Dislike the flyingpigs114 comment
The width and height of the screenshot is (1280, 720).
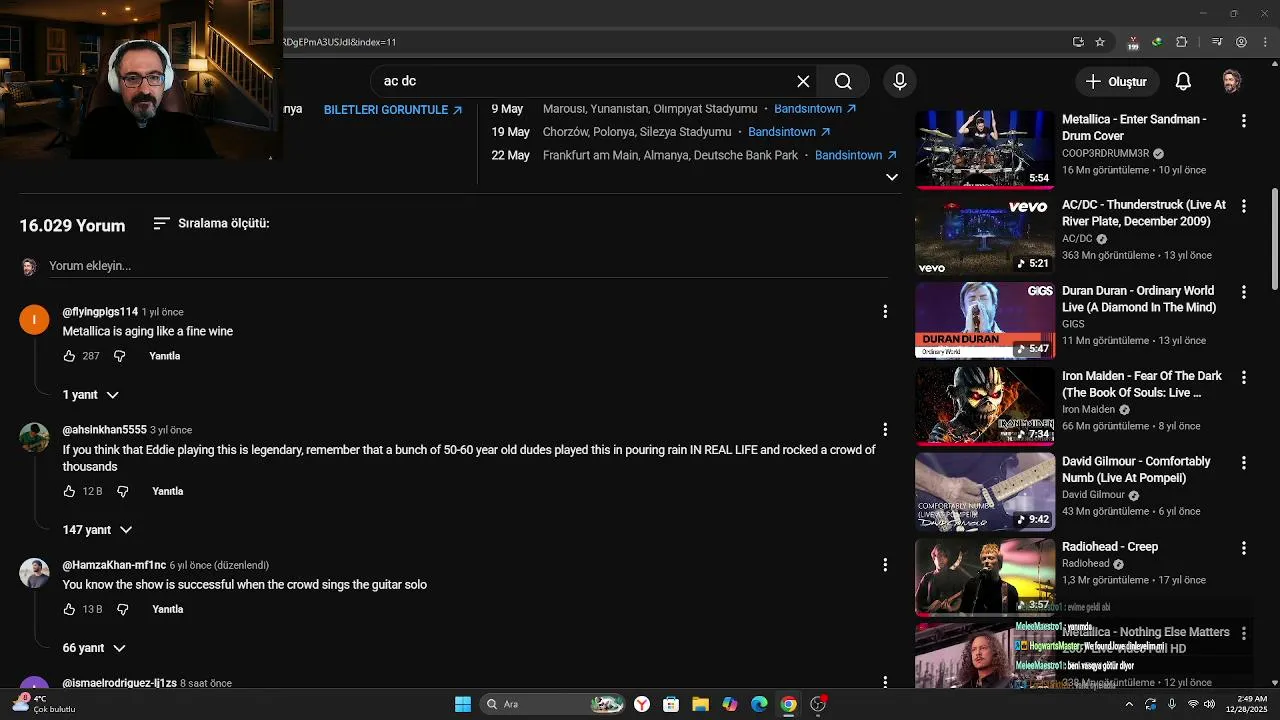point(119,356)
